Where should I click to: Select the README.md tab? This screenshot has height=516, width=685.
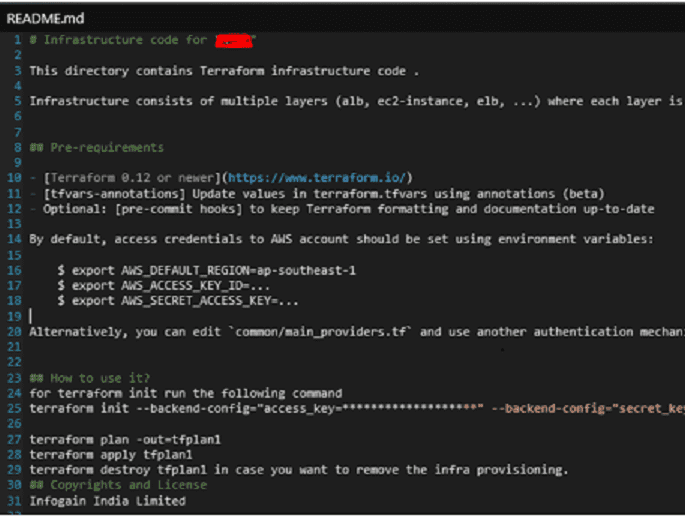pyautogui.click(x=45, y=18)
